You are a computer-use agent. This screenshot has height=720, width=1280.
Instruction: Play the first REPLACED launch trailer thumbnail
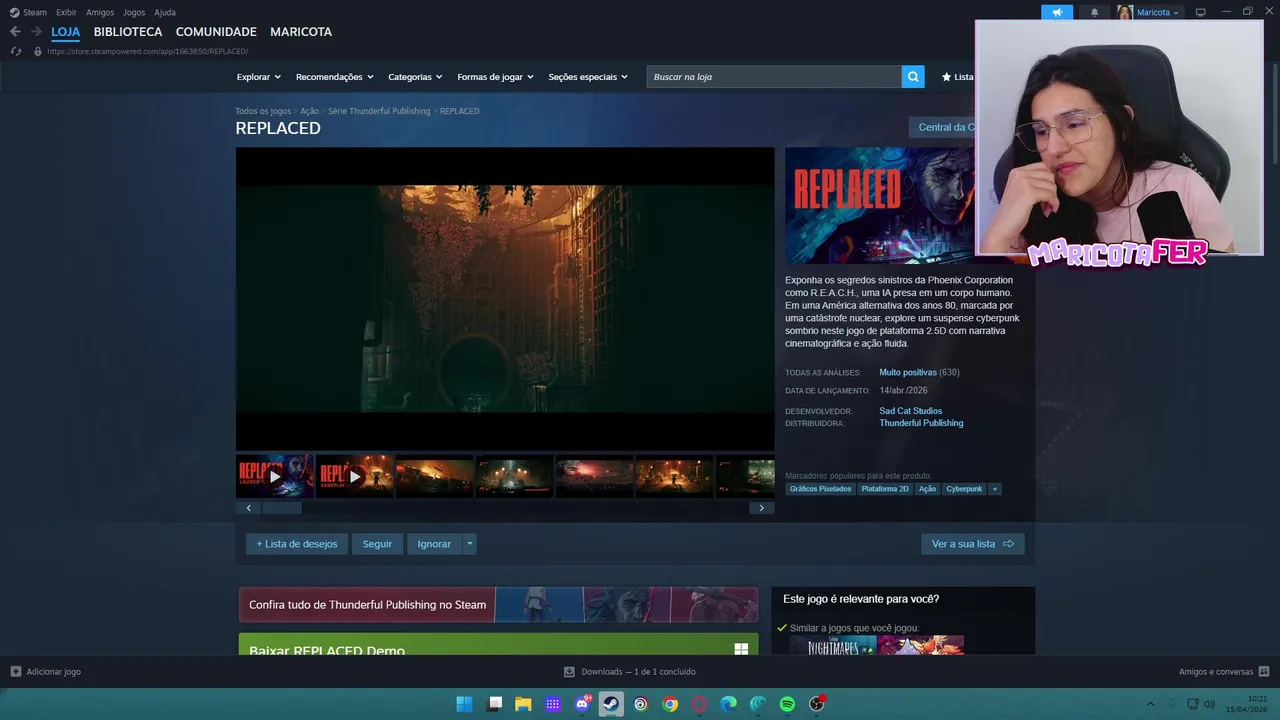(275, 476)
